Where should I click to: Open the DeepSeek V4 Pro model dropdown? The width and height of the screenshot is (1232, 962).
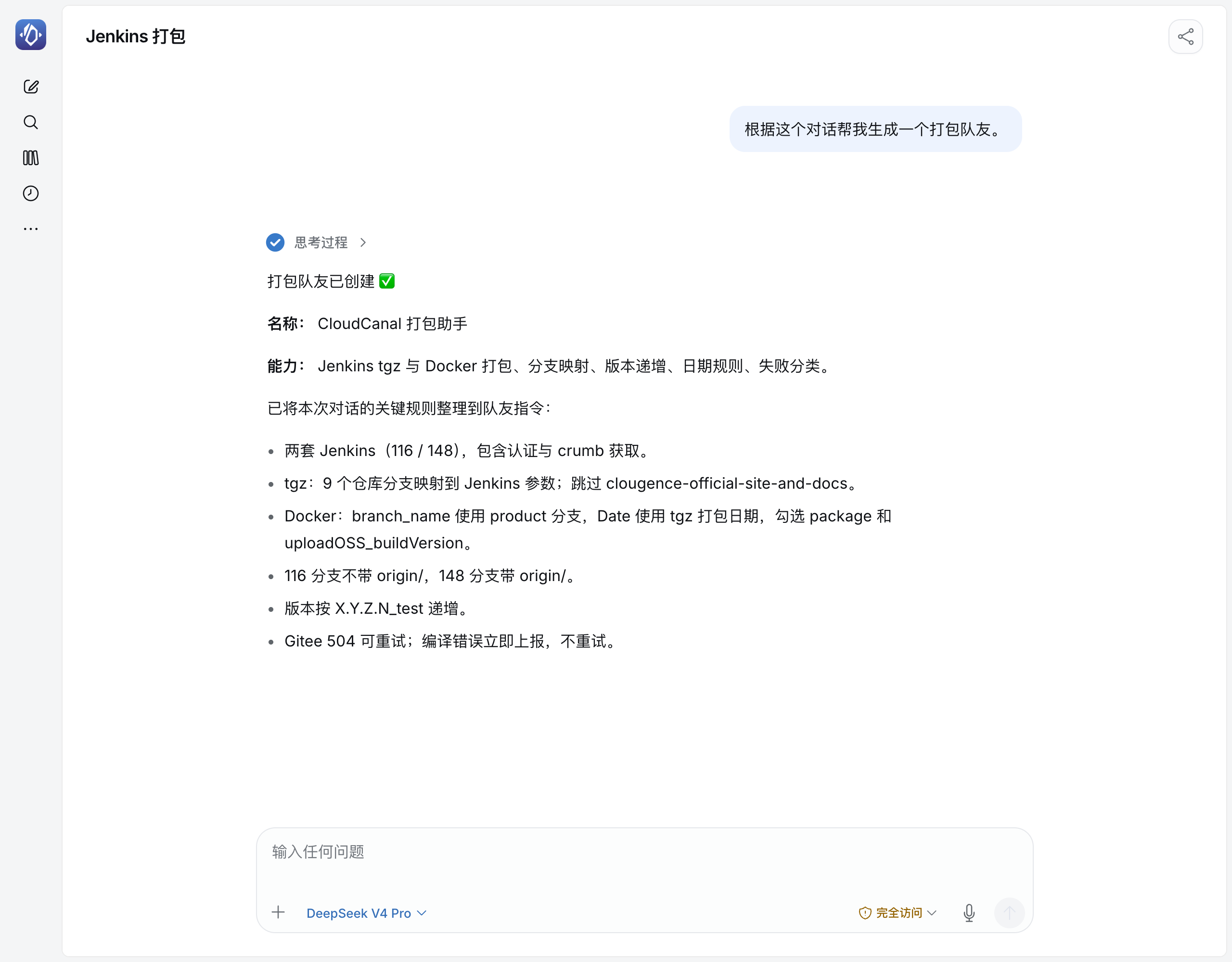pos(366,913)
